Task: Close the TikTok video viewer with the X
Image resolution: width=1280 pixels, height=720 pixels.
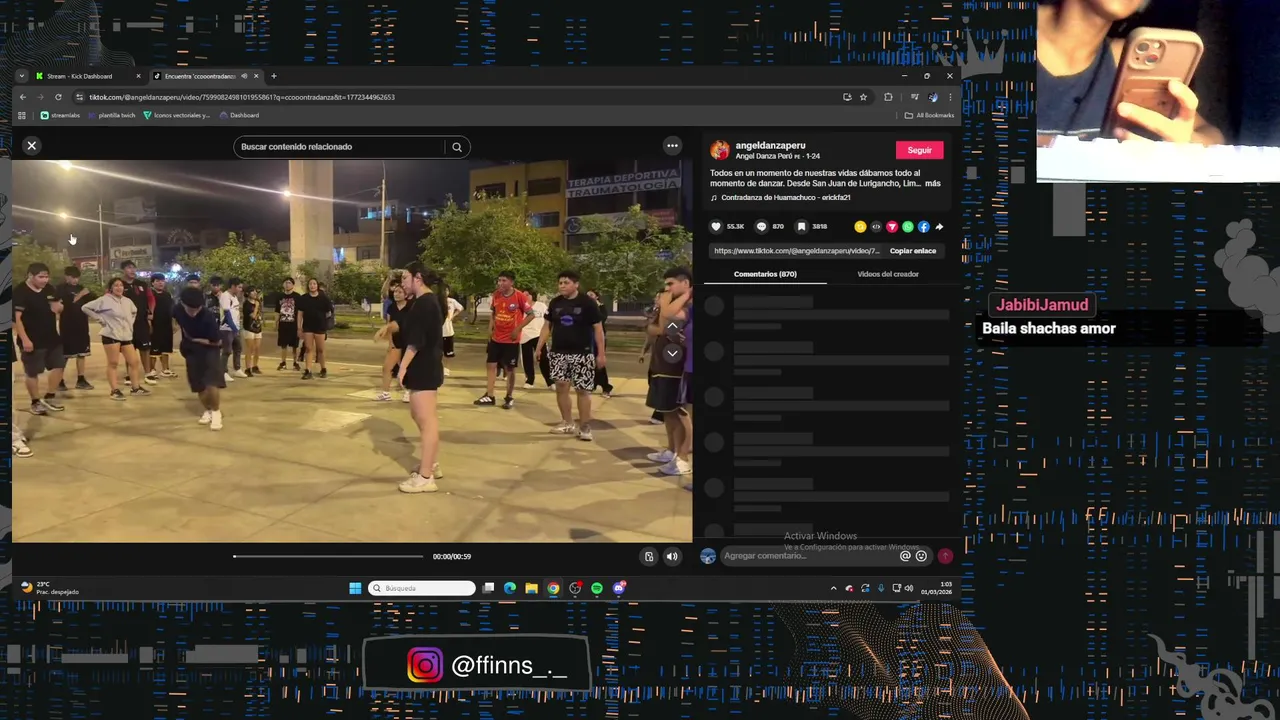Action: pyautogui.click(x=32, y=146)
